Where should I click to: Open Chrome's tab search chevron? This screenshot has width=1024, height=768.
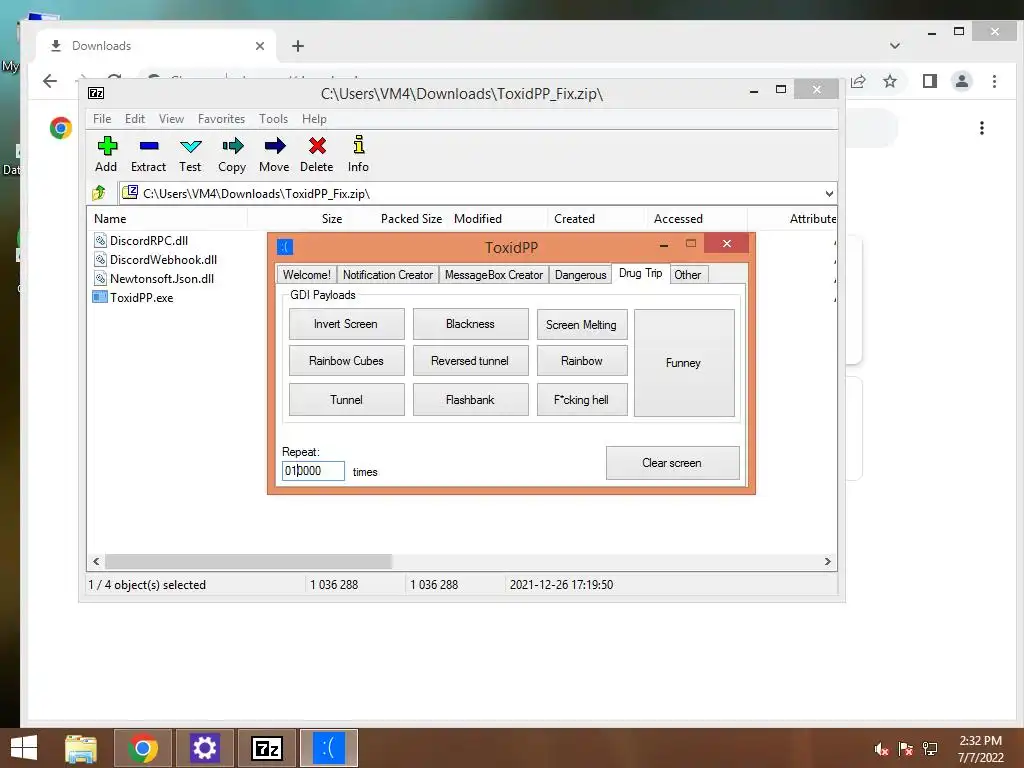(895, 46)
